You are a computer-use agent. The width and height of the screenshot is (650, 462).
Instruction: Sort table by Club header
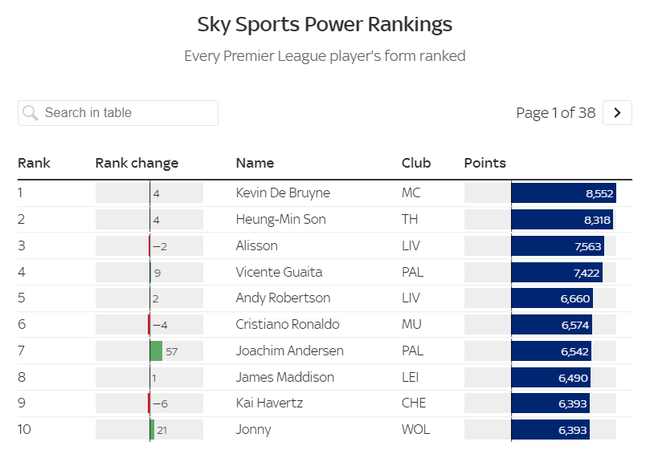(x=416, y=163)
